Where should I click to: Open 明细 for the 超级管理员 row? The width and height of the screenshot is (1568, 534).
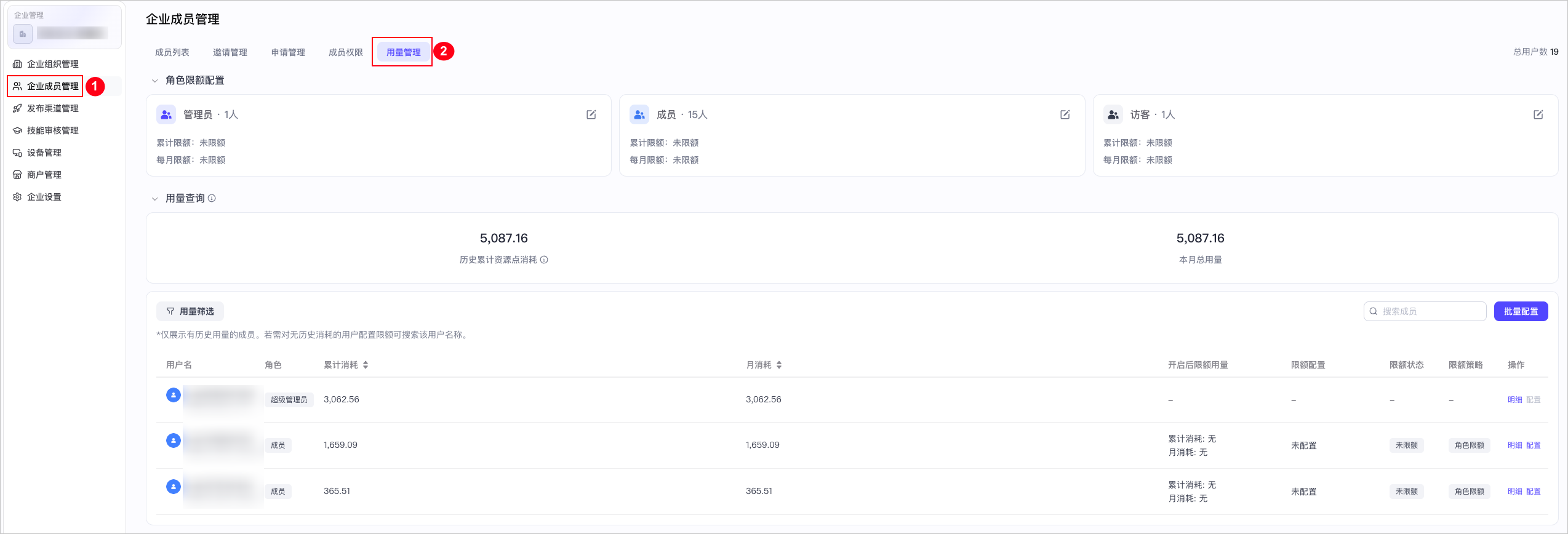tap(1514, 400)
